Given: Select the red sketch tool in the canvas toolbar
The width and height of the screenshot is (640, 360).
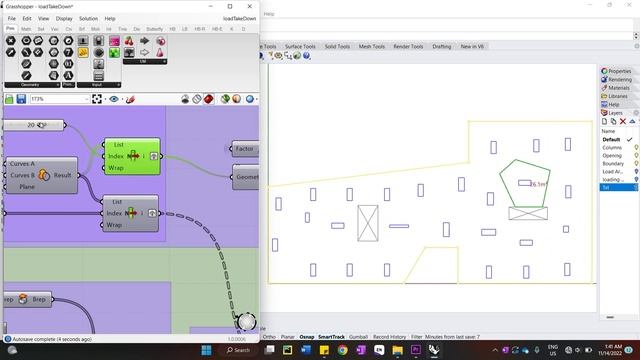Looking at the screenshot, I should pyautogui.click(x=130, y=99).
